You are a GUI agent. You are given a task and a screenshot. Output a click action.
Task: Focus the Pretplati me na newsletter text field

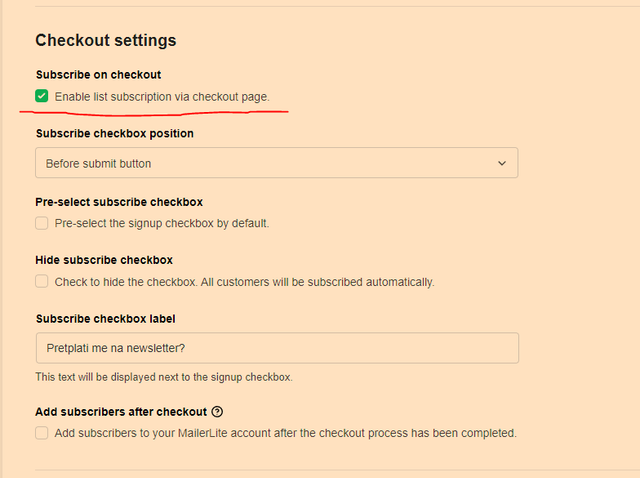click(277, 348)
